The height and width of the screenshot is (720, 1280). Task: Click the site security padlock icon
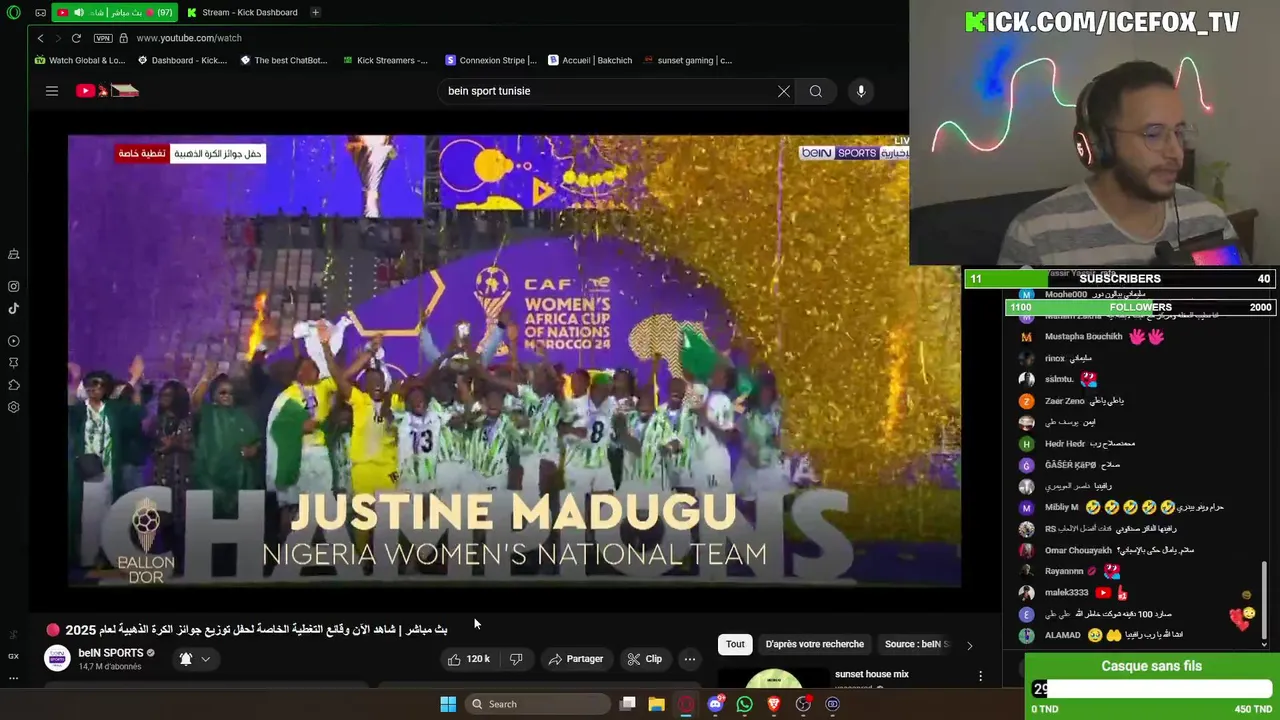click(123, 38)
